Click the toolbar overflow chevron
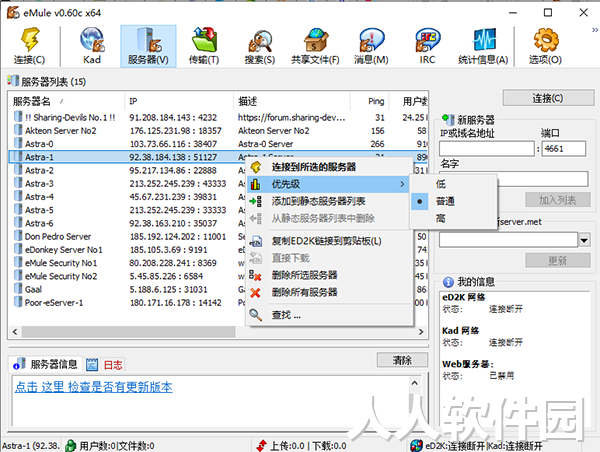 pos(595,29)
